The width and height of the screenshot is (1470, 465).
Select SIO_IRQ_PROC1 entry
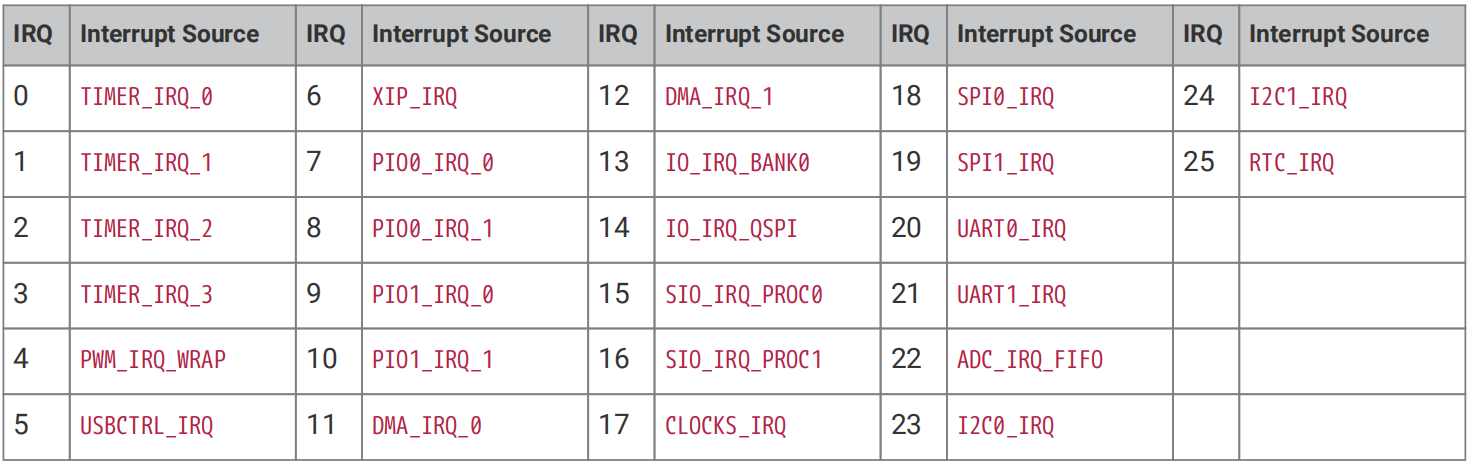coord(743,359)
